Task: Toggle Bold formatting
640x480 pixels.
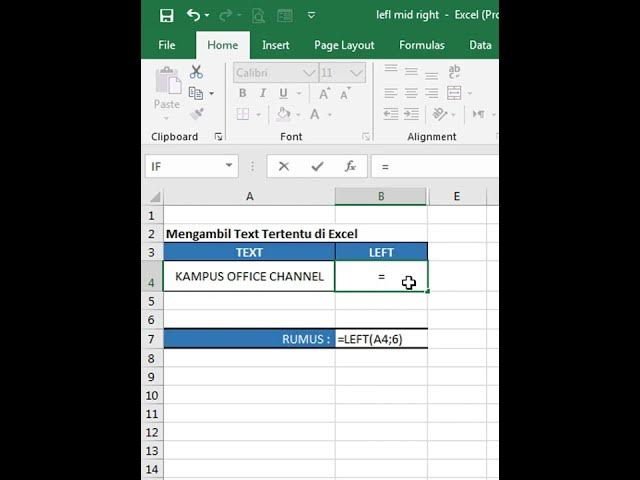Action: (x=242, y=93)
